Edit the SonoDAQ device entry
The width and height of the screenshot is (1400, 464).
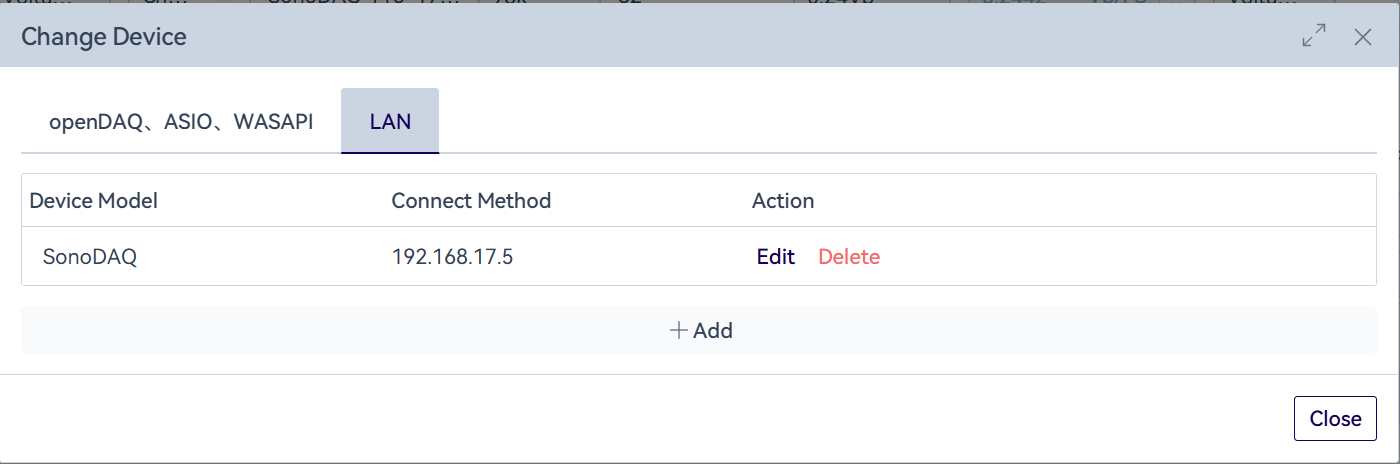(775, 257)
